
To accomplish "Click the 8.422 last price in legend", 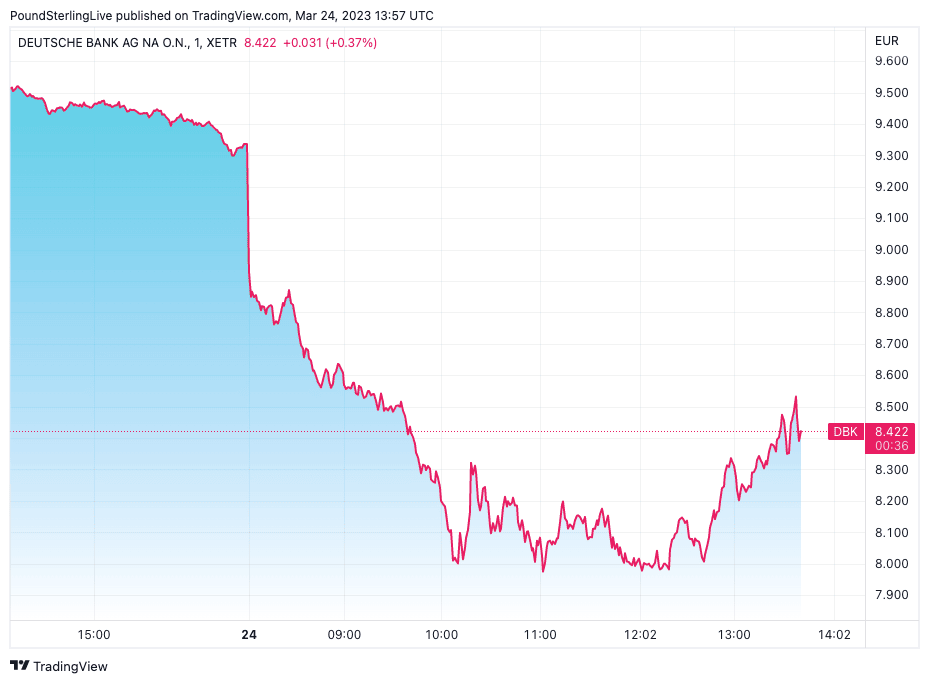I will (x=260, y=43).
